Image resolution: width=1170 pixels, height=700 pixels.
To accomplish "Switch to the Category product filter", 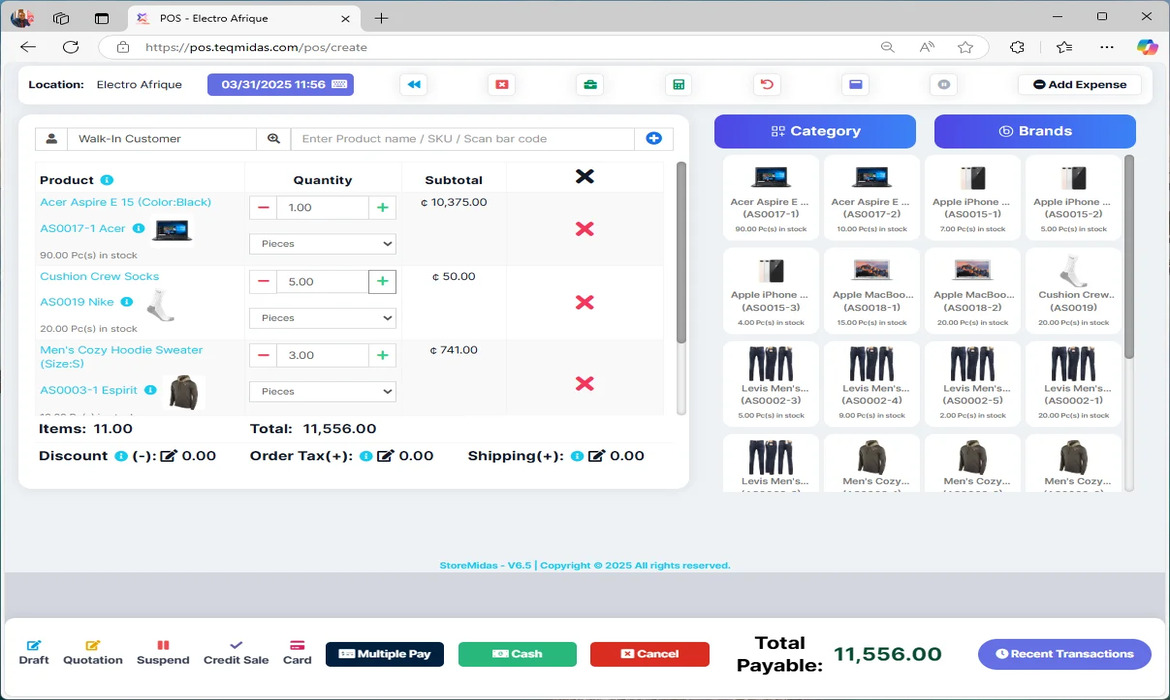I will click(814, 131).
